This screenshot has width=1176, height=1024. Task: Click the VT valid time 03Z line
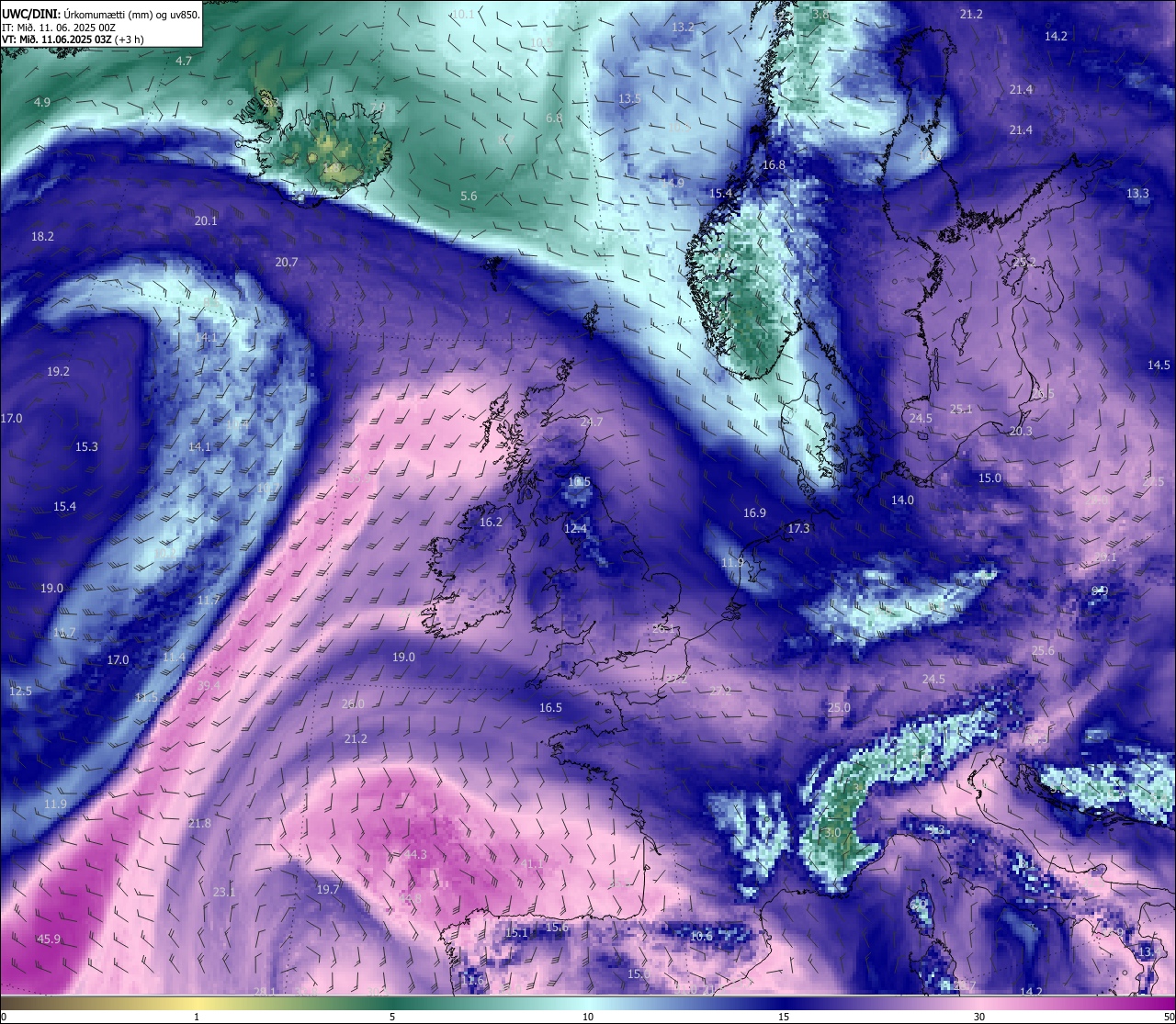pos(73,39)
